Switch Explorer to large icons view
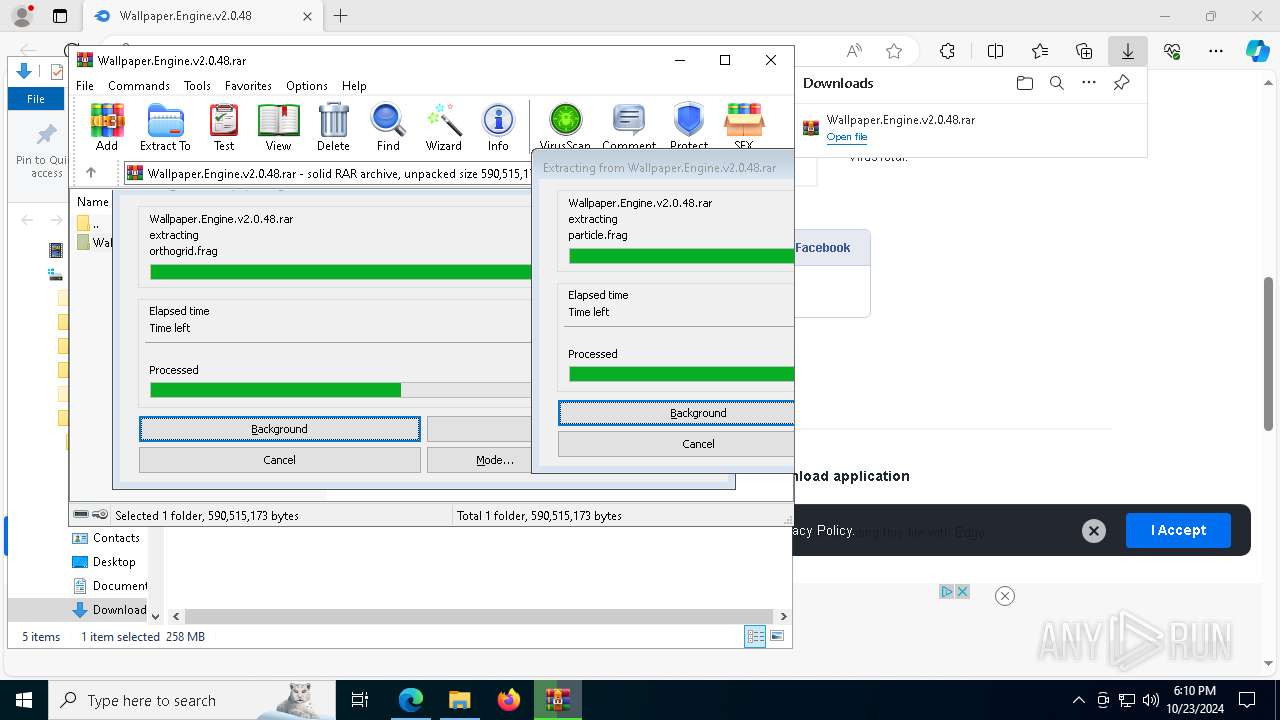 777,636
